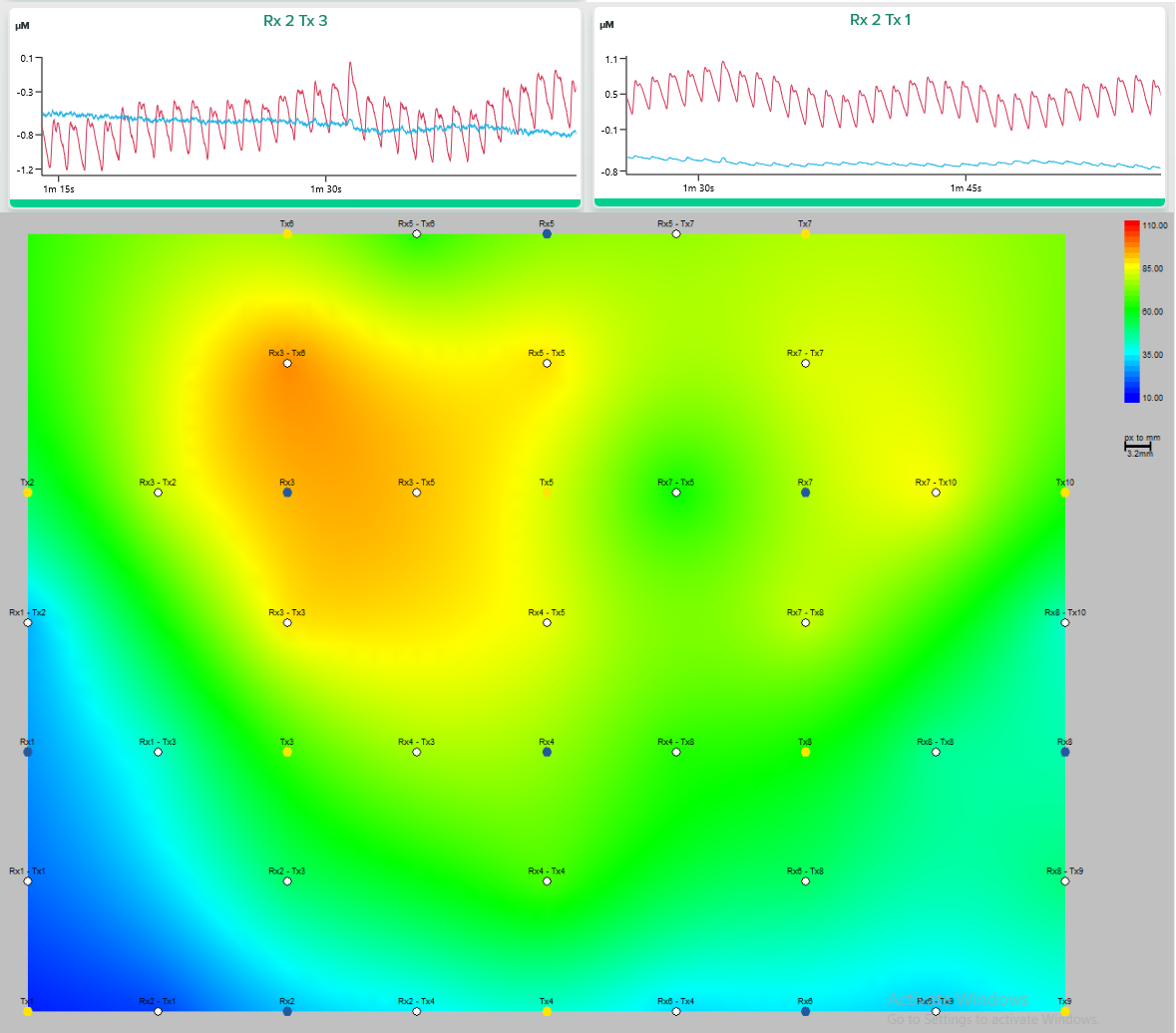
Task: Click the Rx8 receiver node
Action: tap(1065, 752)
